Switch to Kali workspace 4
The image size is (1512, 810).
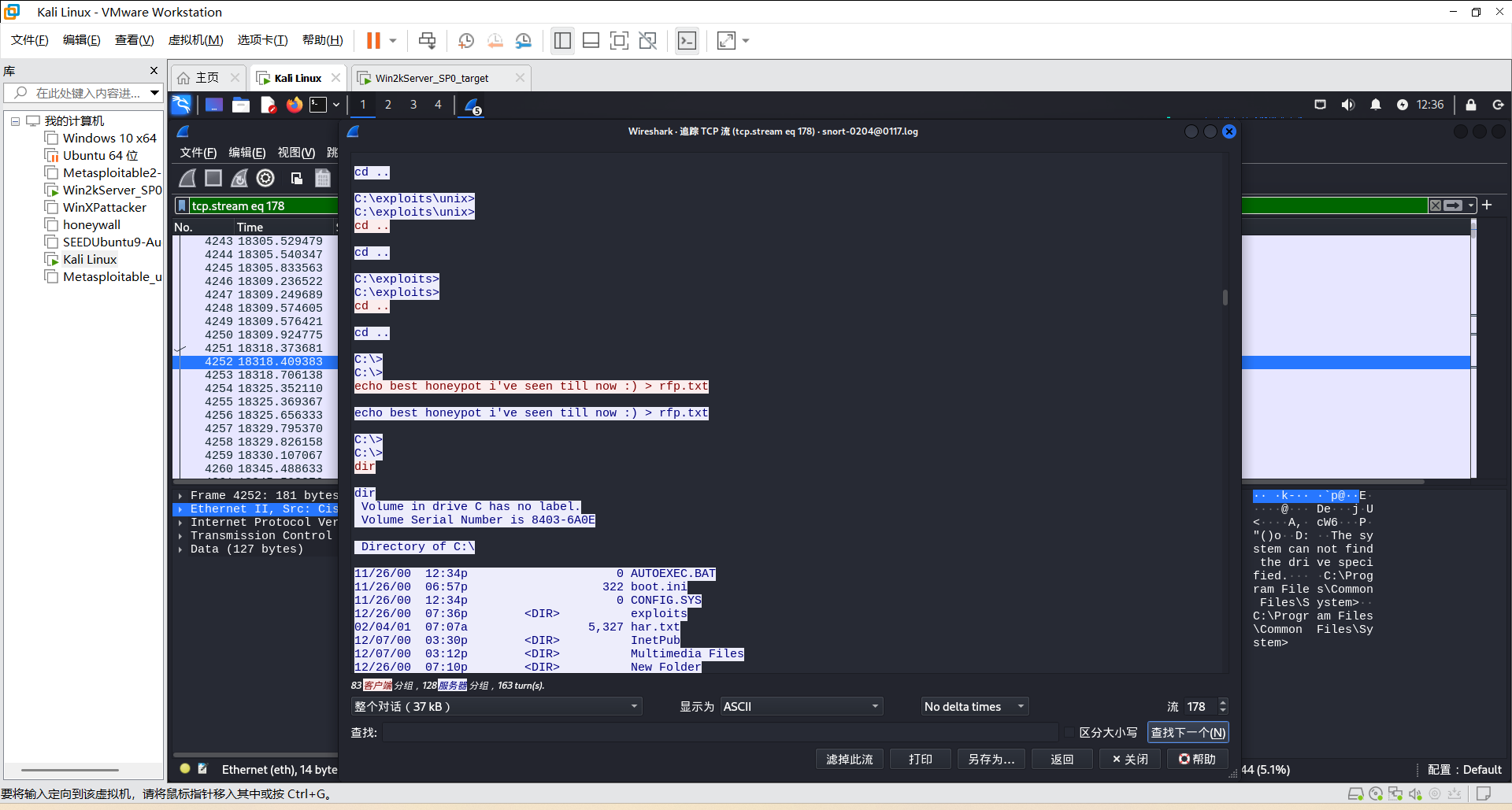pyautogui.click(x=439, y=105)
